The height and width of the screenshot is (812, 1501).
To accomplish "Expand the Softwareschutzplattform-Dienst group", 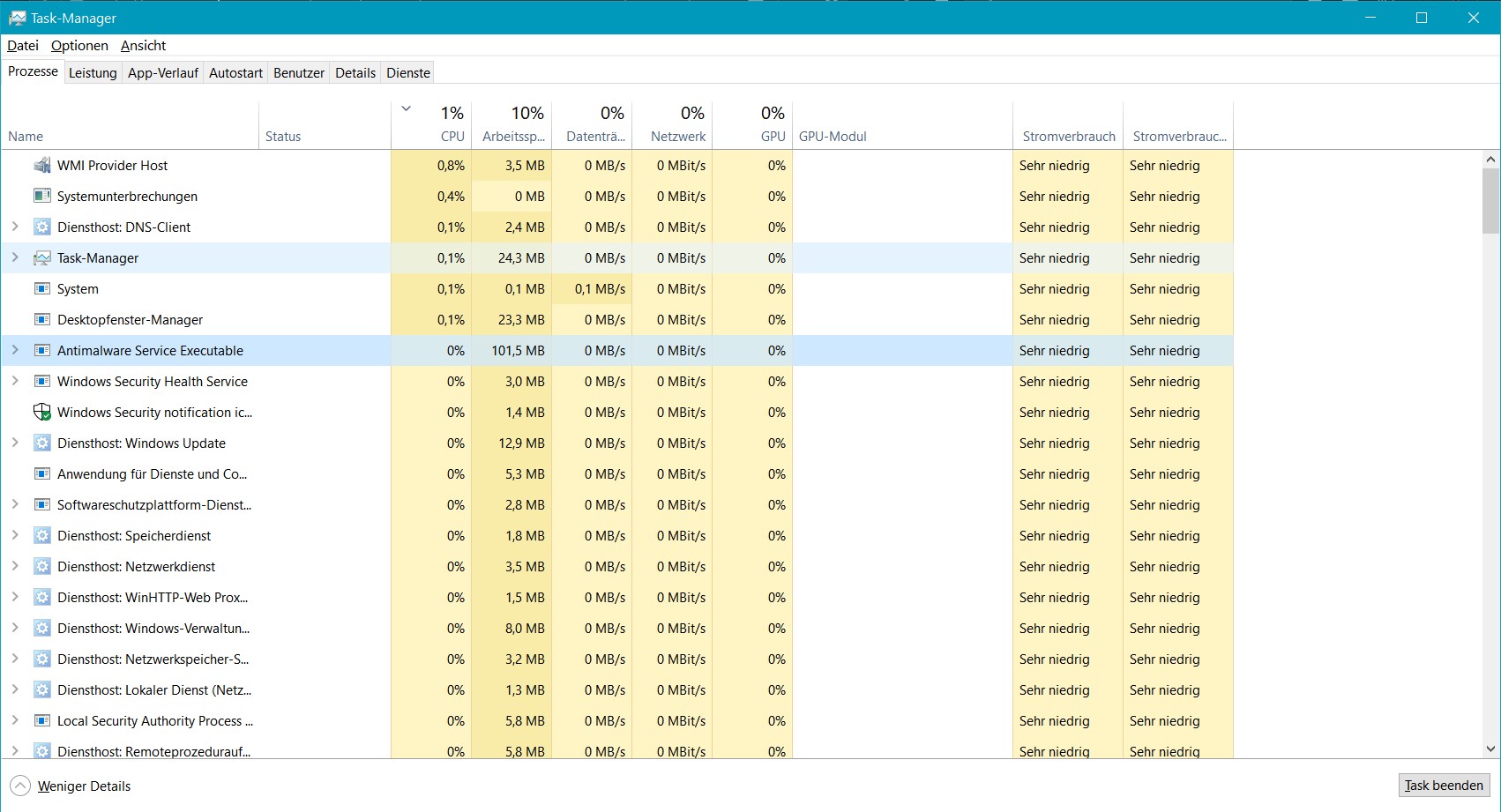I will pos(15,504).
